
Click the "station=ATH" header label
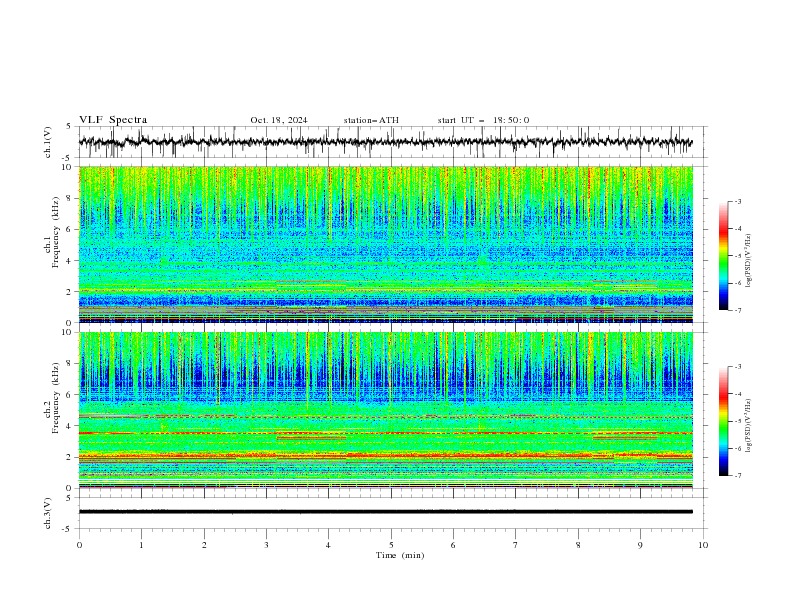point(371,120)
